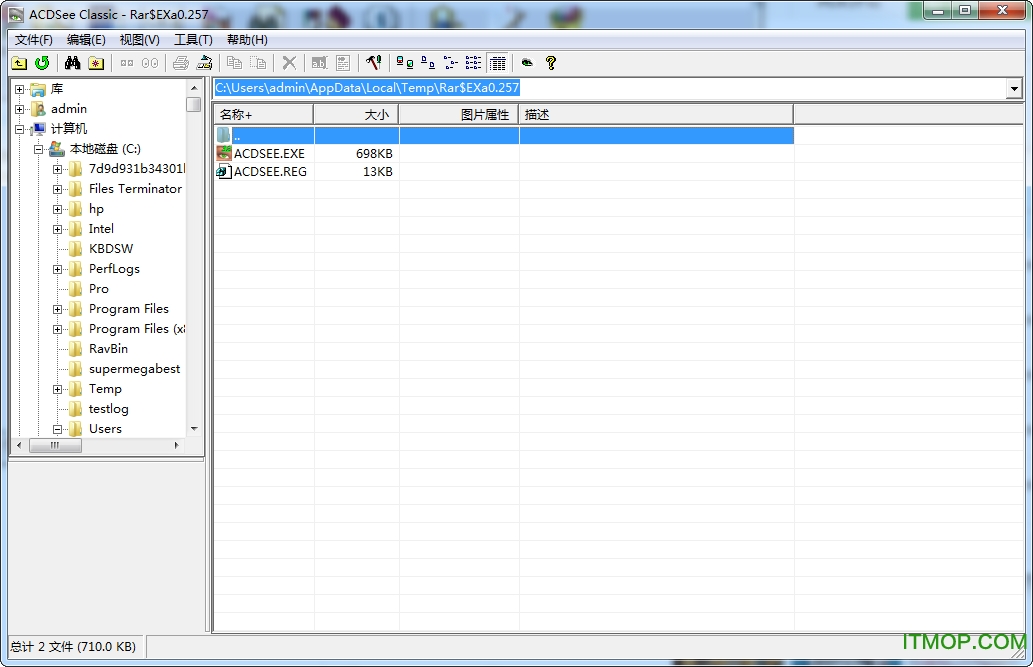Toggle the details table view icon
Image resolution: width=1033 pixels, height=667 pixels.
coord(497,63)
